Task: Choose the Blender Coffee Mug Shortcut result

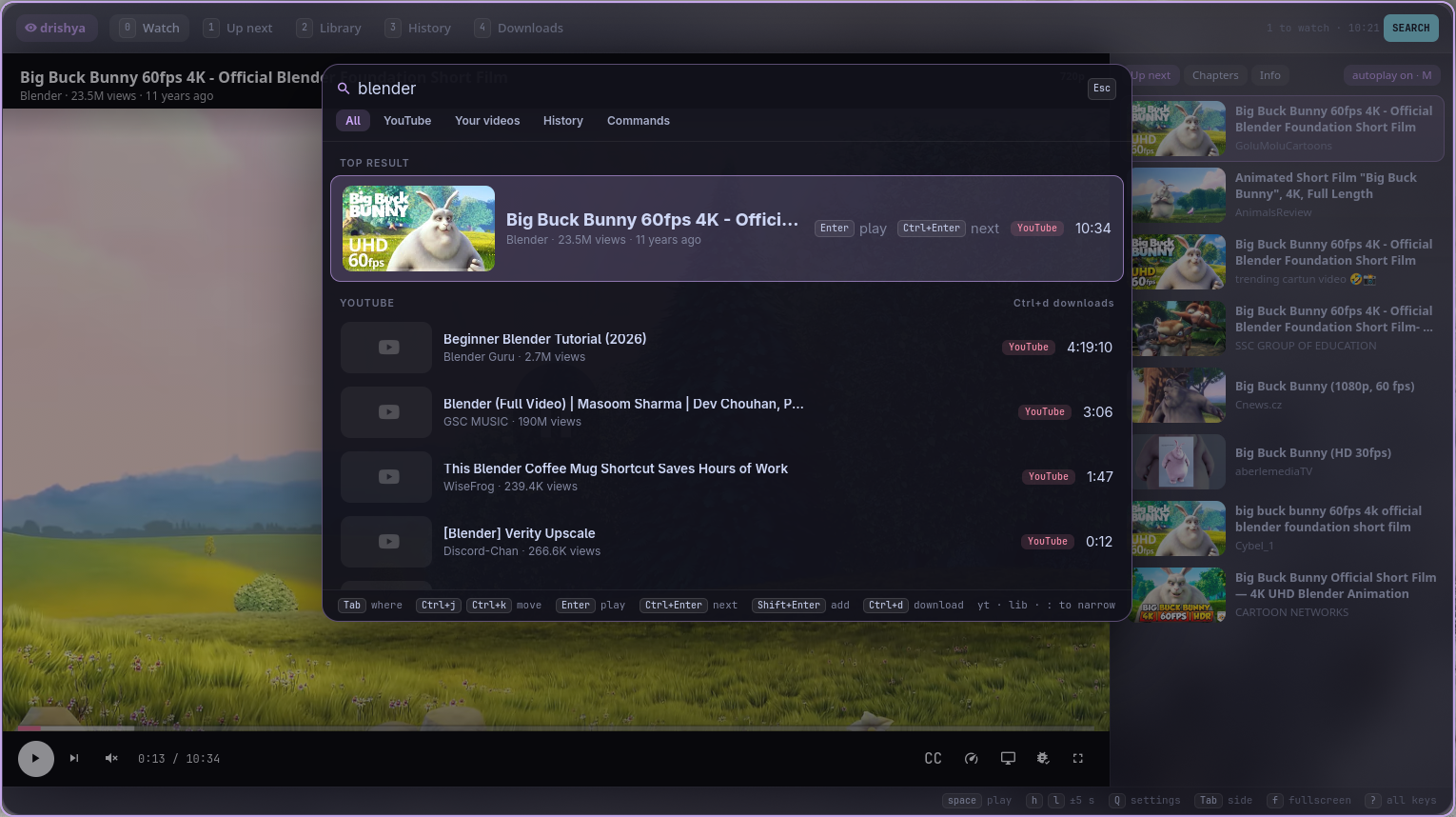Action: 727,477
